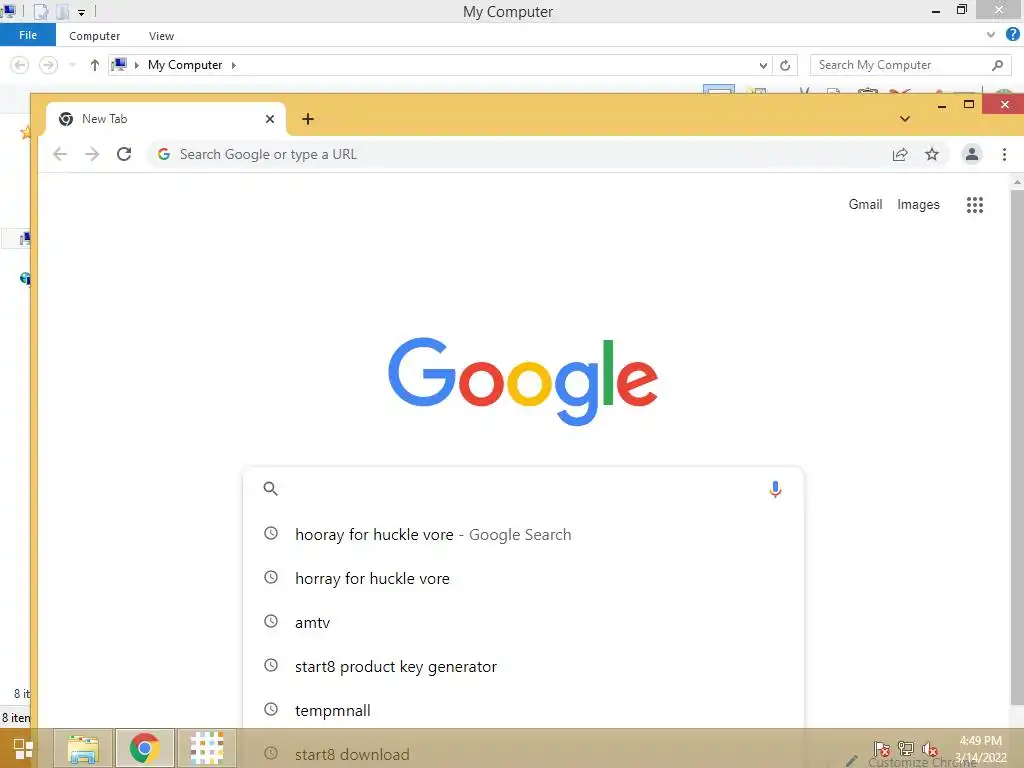
Task: Bookmark this tab with the star icon
Action: point(932,154)
